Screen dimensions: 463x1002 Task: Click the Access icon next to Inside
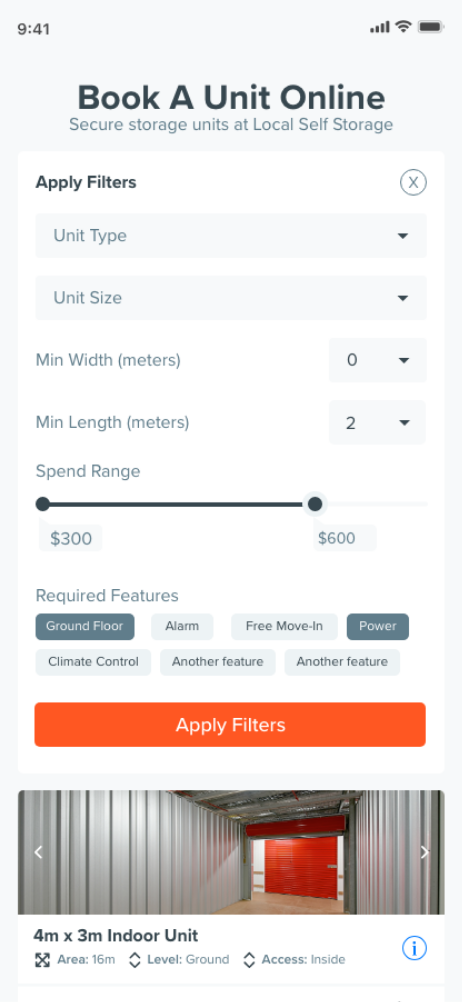[249, 959]
